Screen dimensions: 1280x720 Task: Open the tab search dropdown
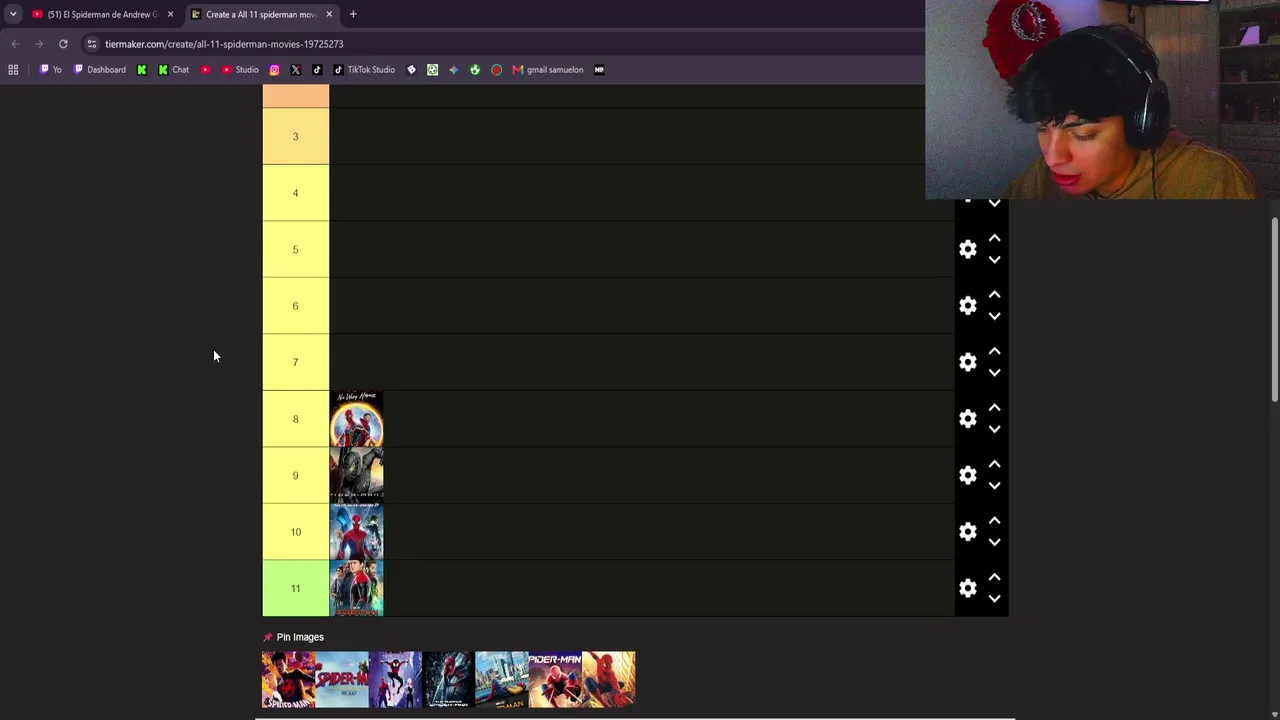(x=13, y=14)
